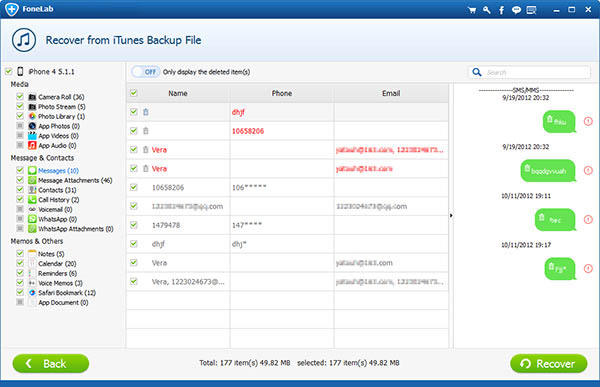Click the WhatsApp category icon
The height and width of the screenshot is (387, 600).
32,219
